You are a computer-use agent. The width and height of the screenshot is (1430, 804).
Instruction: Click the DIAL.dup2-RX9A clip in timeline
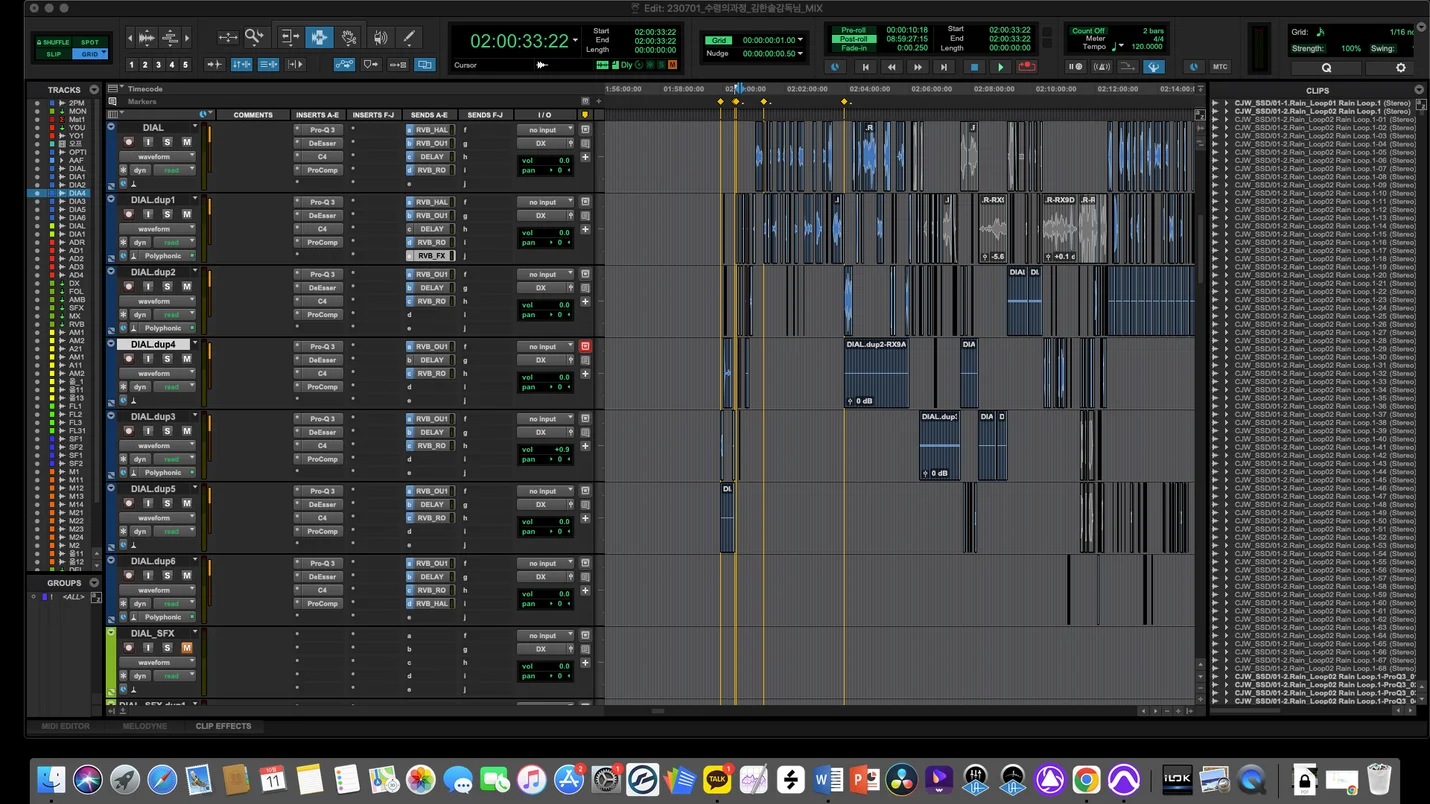(876, 372)
